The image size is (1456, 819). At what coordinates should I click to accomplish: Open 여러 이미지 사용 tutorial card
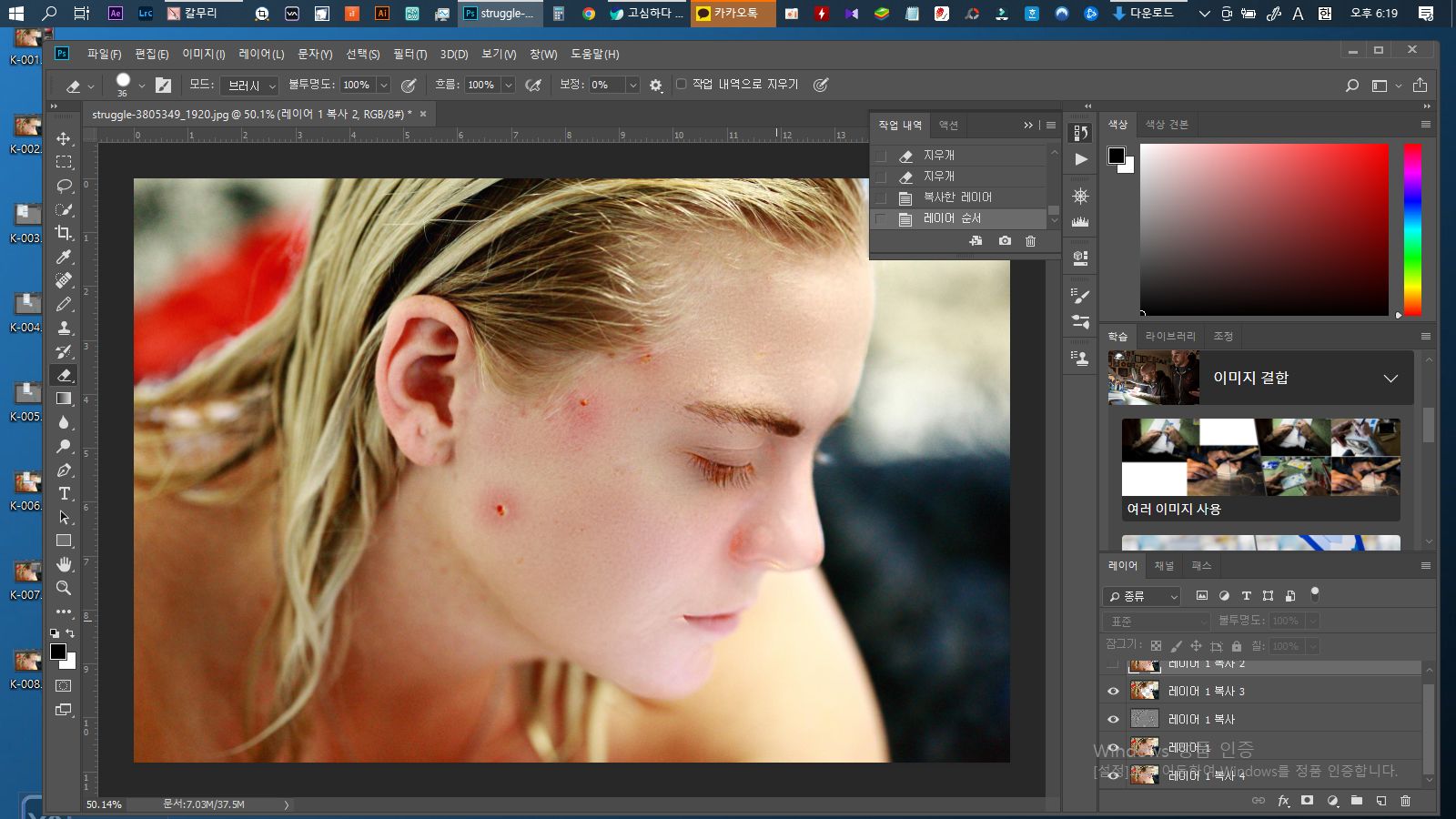tap(1260, 470)
